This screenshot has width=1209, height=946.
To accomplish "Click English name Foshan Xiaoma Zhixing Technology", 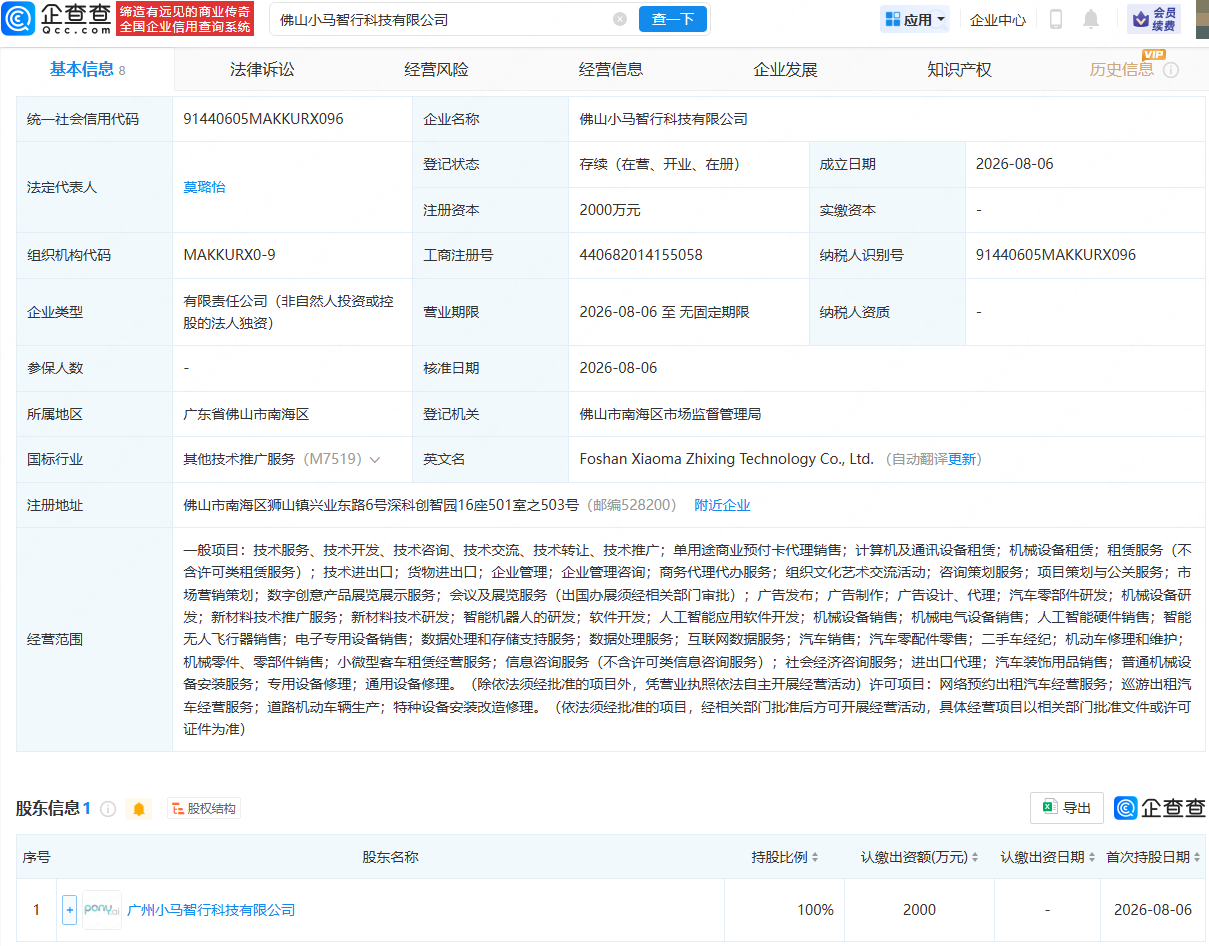I will point(727,459).
